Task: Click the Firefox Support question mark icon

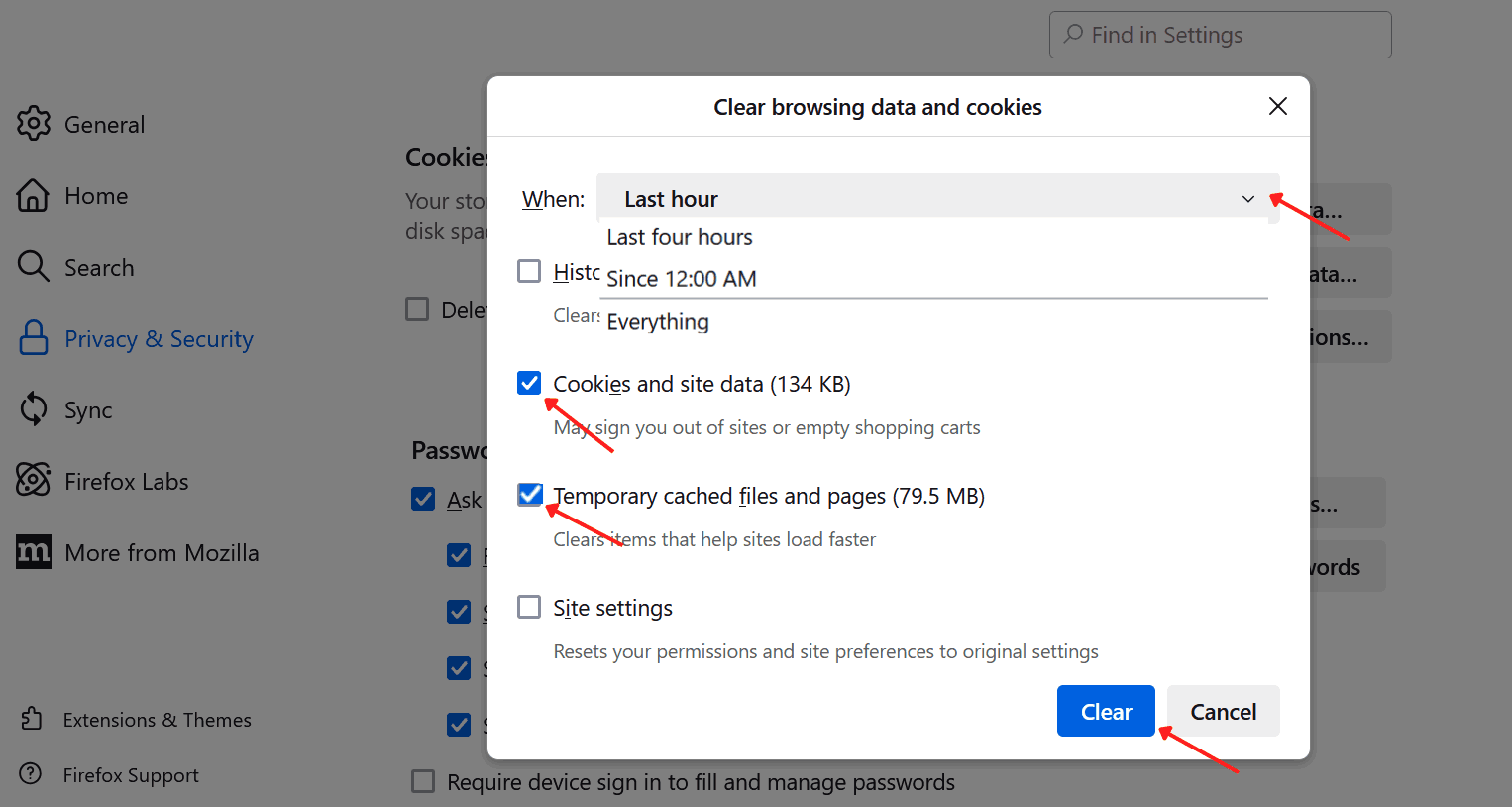Action: coord(33,774)
